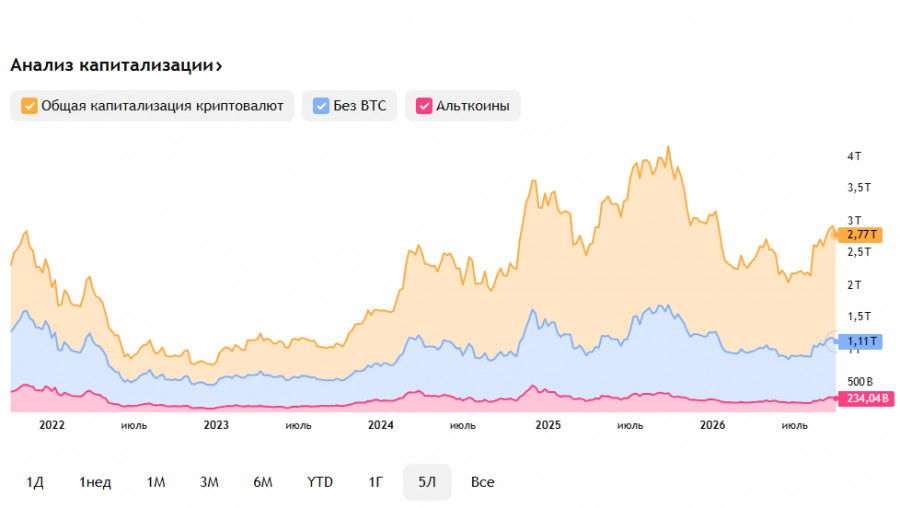Click the 2026 x-axis label
Screen dimensions: 900x508
pos(712,425)
